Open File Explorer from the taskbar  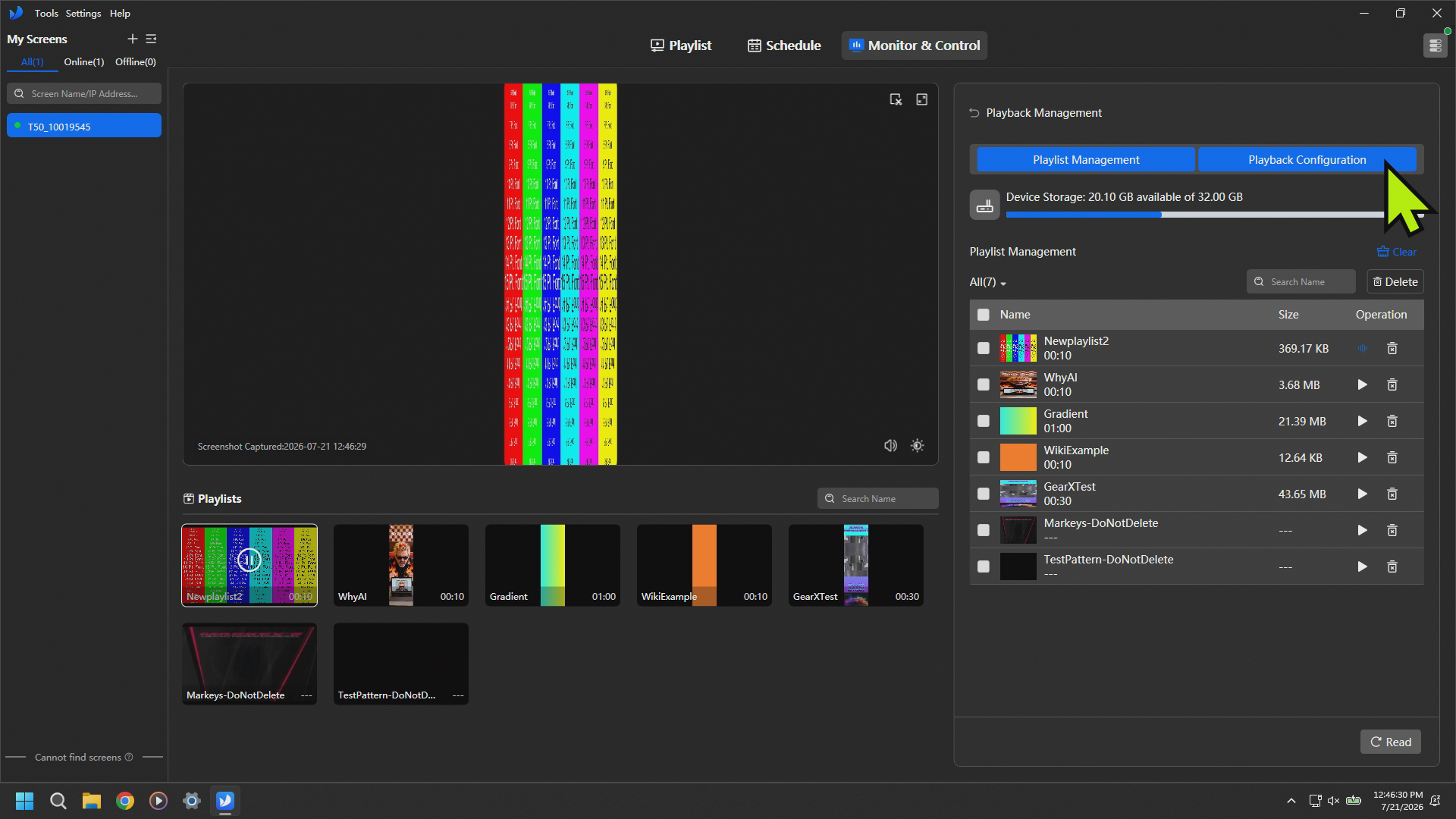(92, 801)
